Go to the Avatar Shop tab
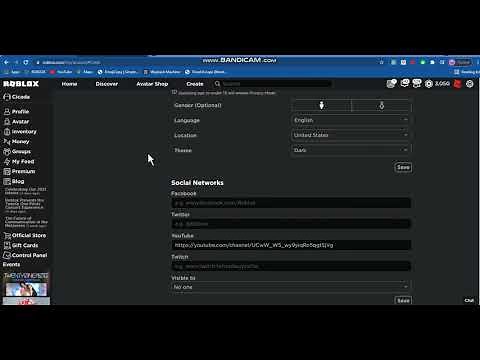 [x=152, y=84]
